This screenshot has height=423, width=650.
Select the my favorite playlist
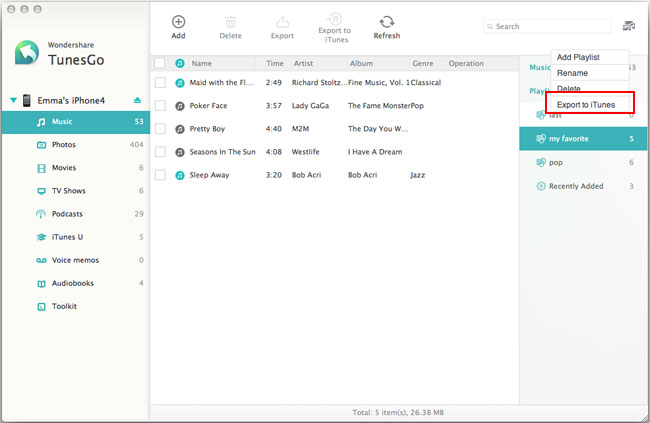[583, 139]
